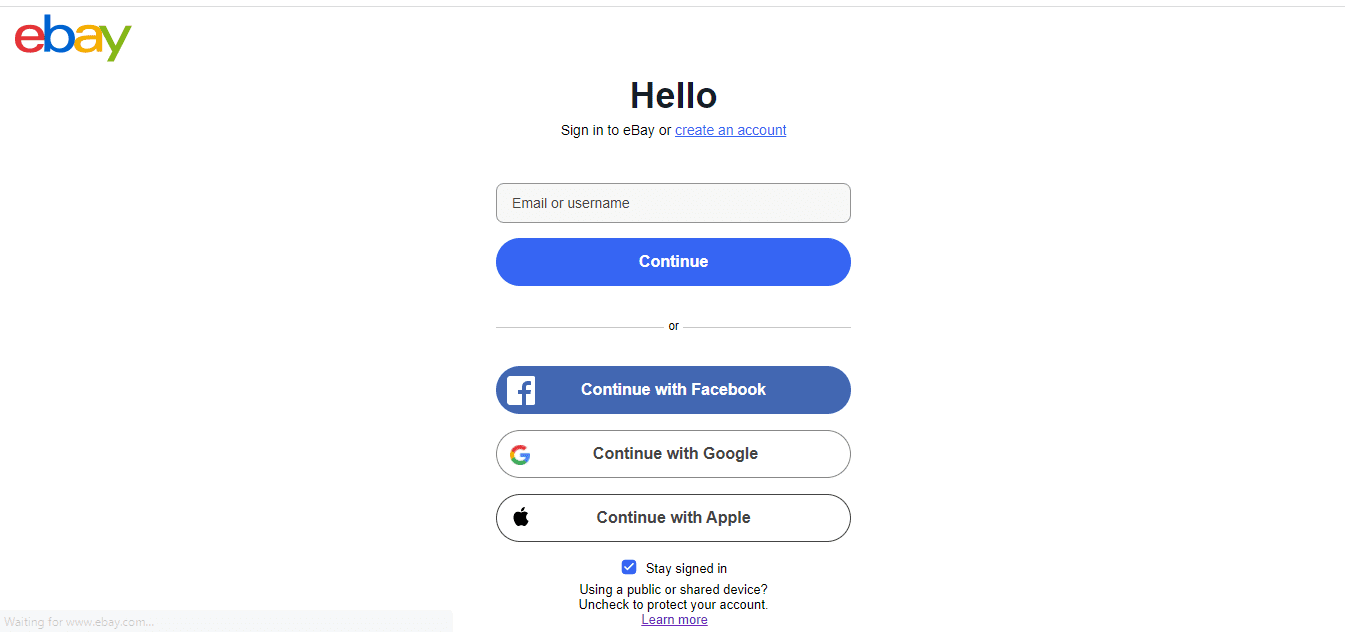The height and width of the screenshot is (632, 1345).
Task: Click 'Using a public or shared device?' text
Action: [x=673, y=590]
